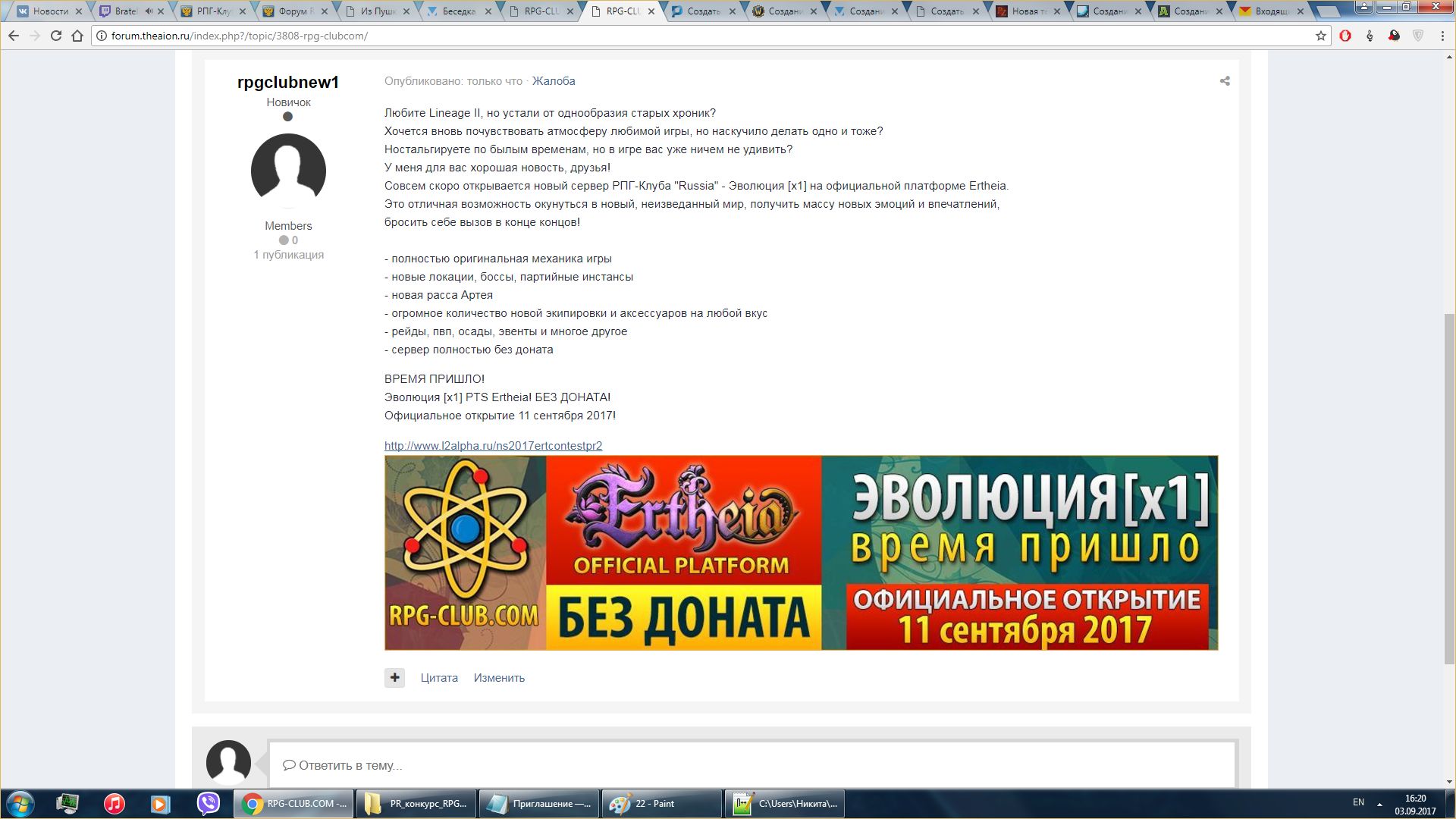Open the red cloud extension icon
The height and width of the screenshot is (819, 1456).
tap(1394, 36)
